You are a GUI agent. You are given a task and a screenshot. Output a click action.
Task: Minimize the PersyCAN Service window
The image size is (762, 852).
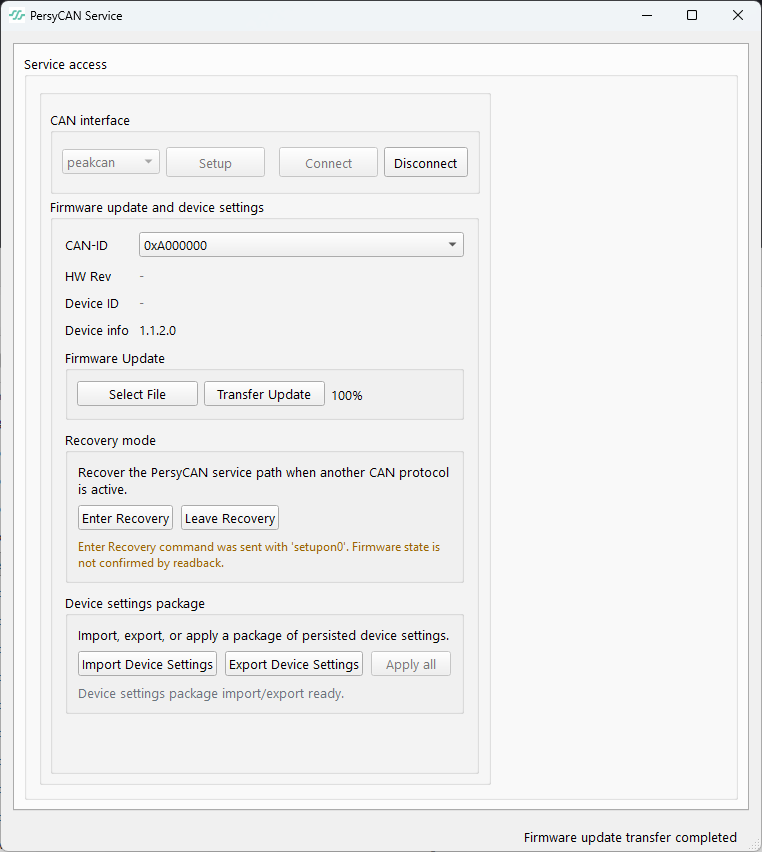(x=647, y=15)
